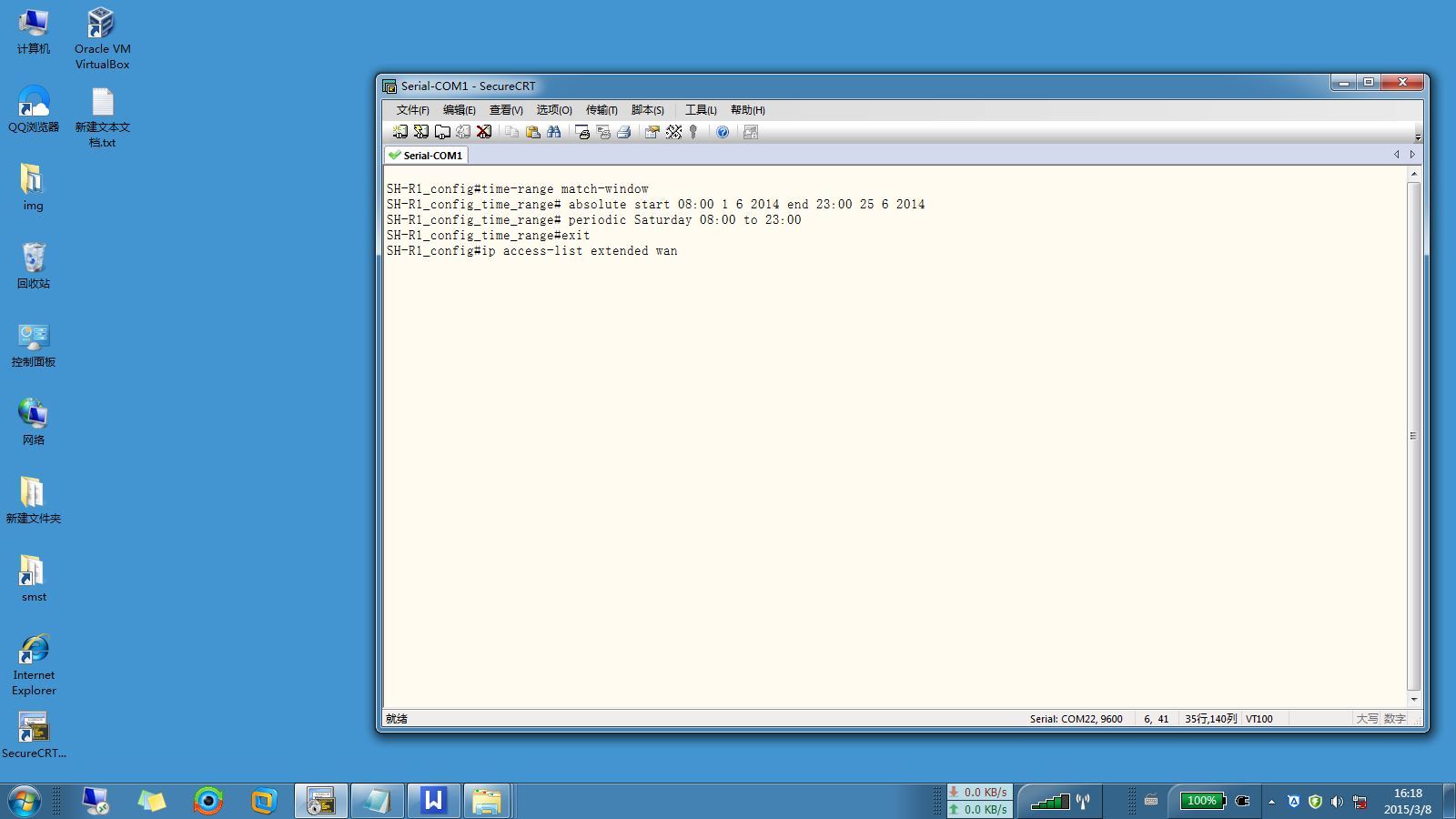Open the 选项(O) menu
The image size is (1456, 819).
click(x=553, y=110)
